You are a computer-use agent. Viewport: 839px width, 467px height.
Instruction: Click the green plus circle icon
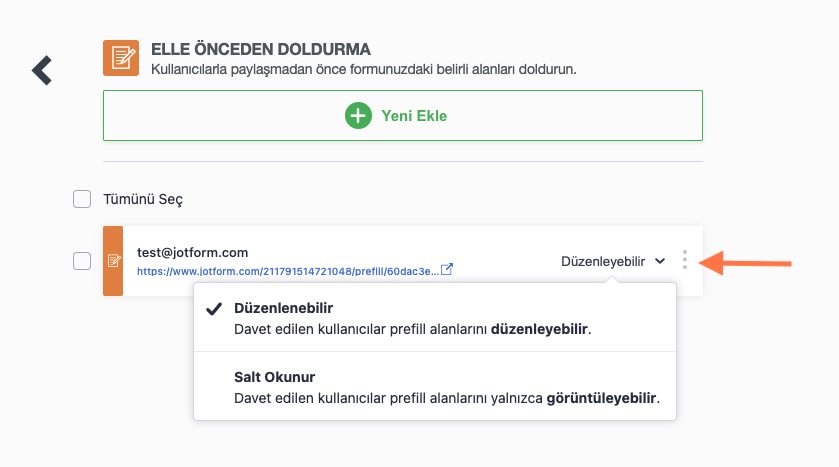point(358,115)
